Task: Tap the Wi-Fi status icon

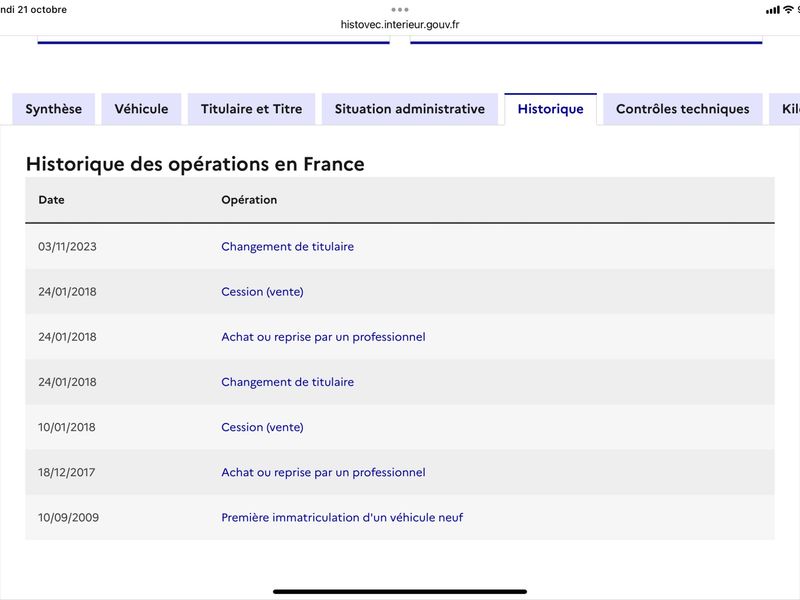Action: [x=788, y=10]
